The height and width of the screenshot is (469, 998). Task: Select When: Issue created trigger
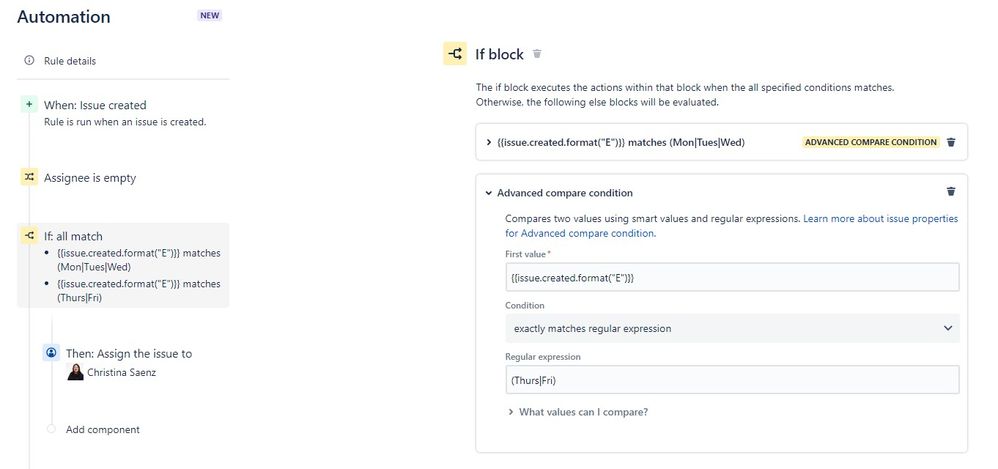click(x=95, y=105)
